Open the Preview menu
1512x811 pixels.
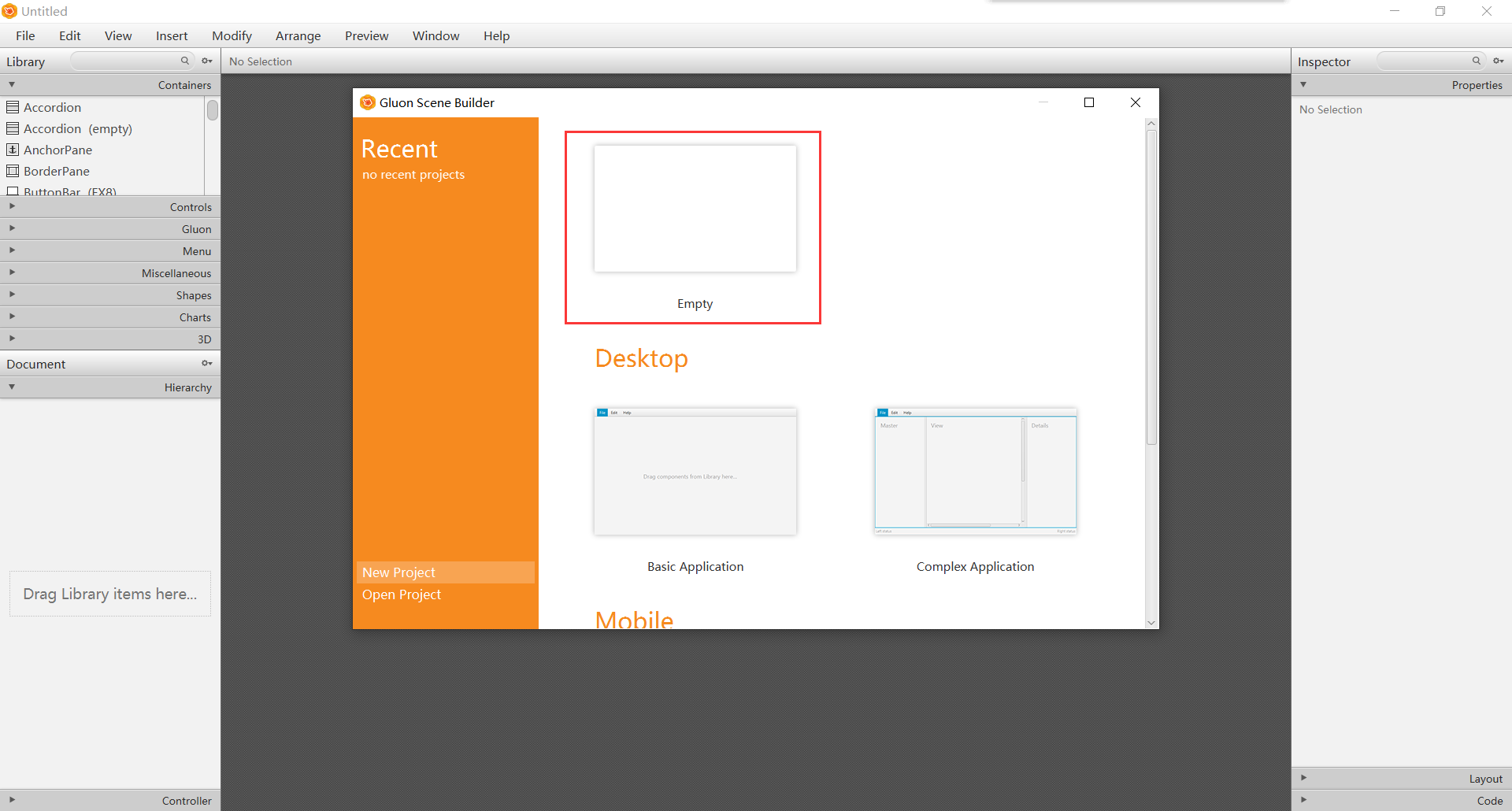pyautogui.click(x=366, y=35)
